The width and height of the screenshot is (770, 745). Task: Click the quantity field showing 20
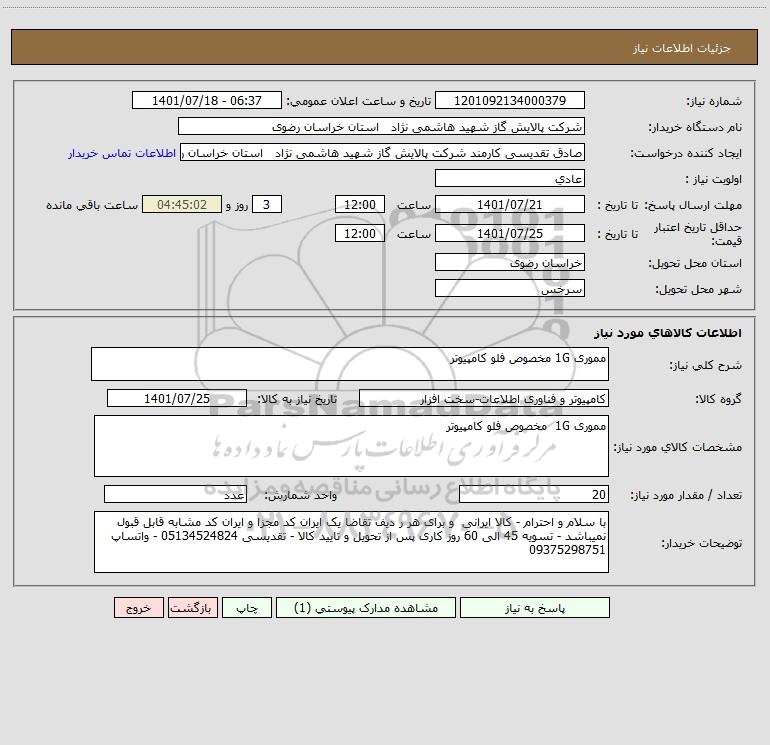pyautogui.click(x=534, y=494)
